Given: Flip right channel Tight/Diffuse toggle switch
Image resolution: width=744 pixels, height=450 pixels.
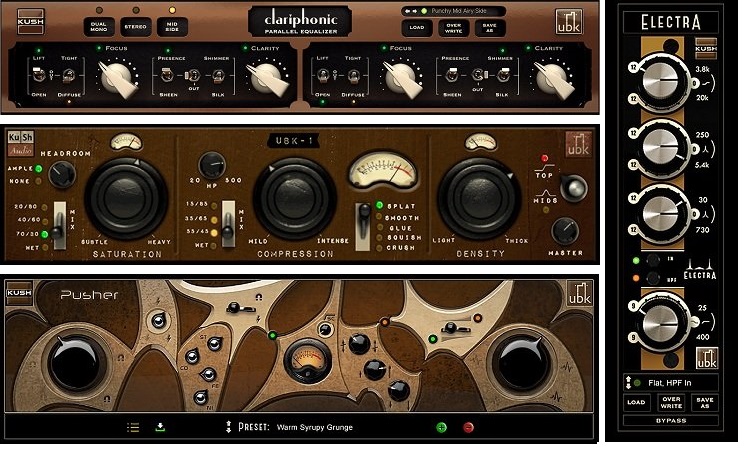Looking at the screenshot, I should [x=353, y=75].
